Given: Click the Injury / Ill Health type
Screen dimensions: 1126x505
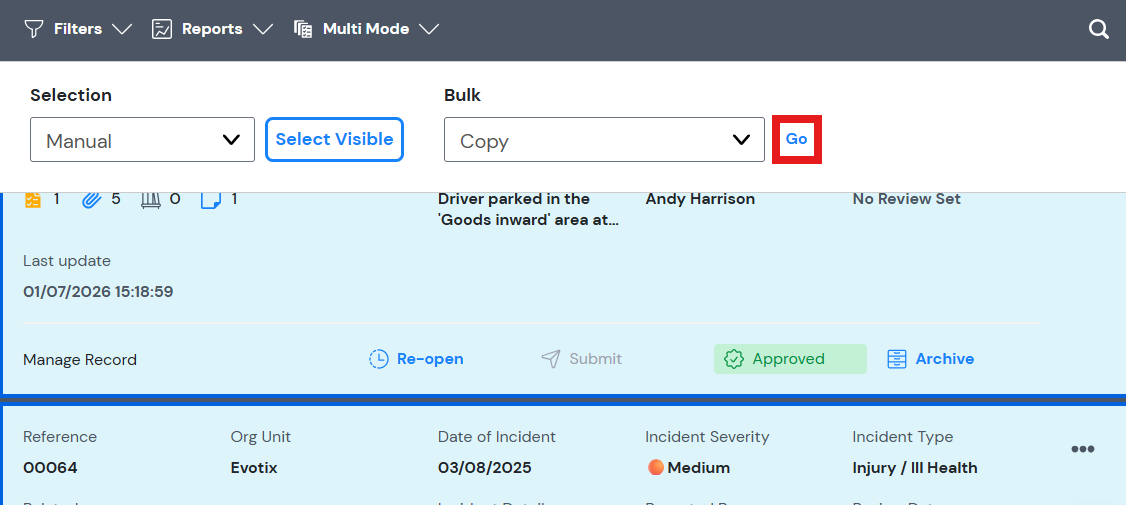Looking at the screenshot, I should point(915,468).
